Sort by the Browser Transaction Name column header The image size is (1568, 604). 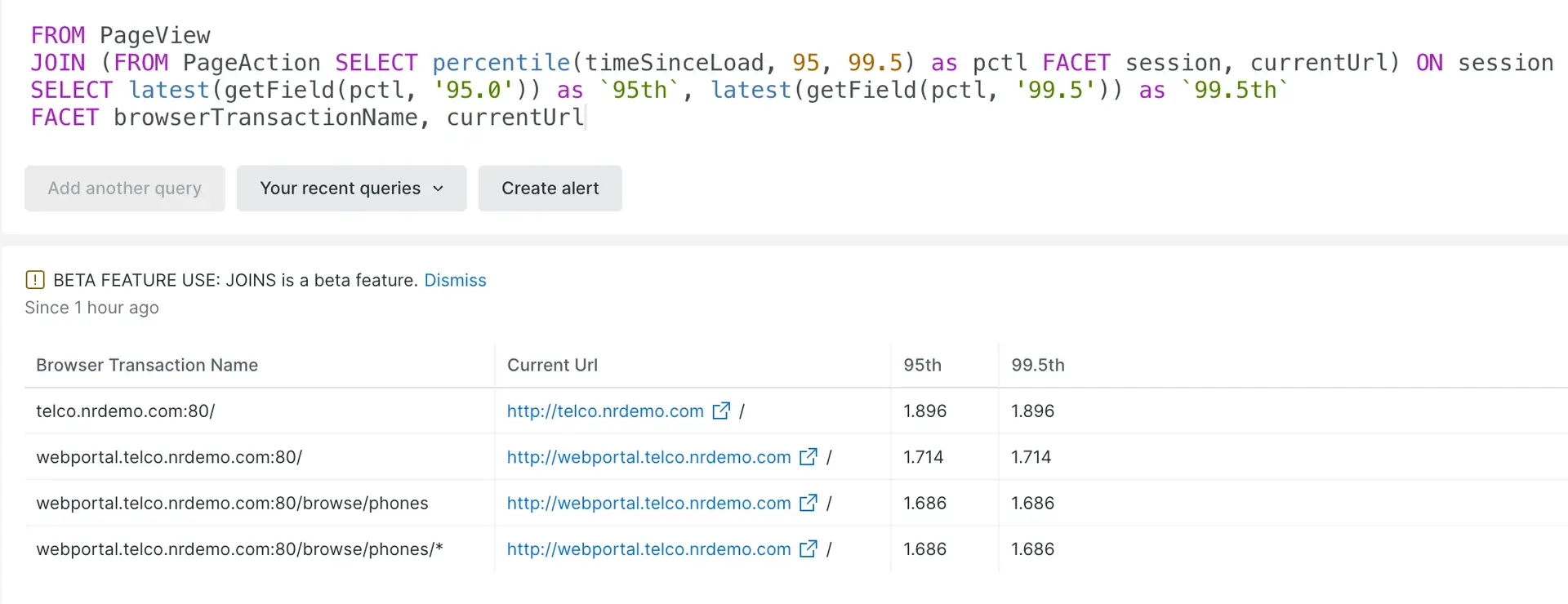147,365
